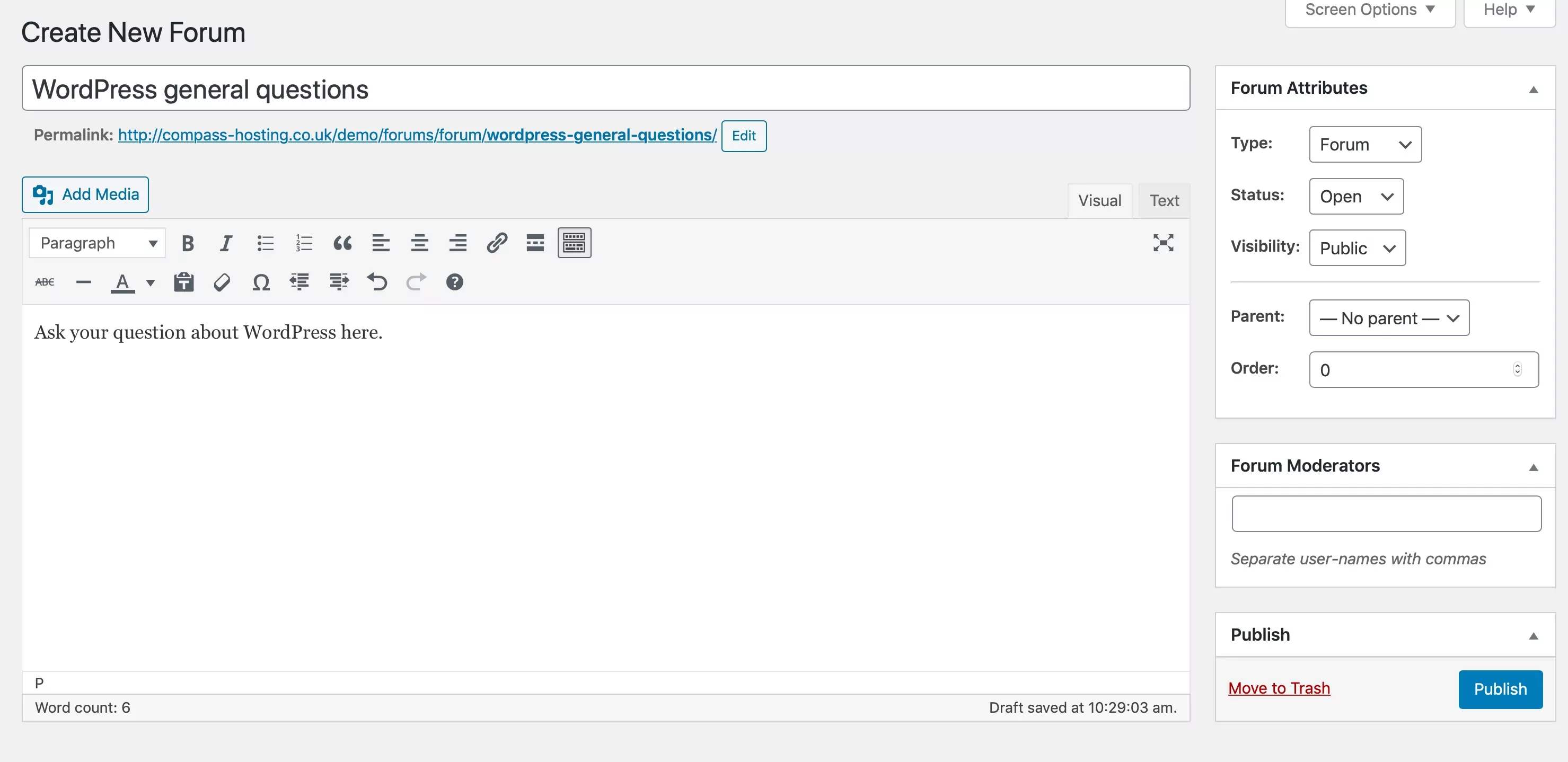Redo the last edit
This screenshot has height=762, width=1568.
click(x=416, y=282)
